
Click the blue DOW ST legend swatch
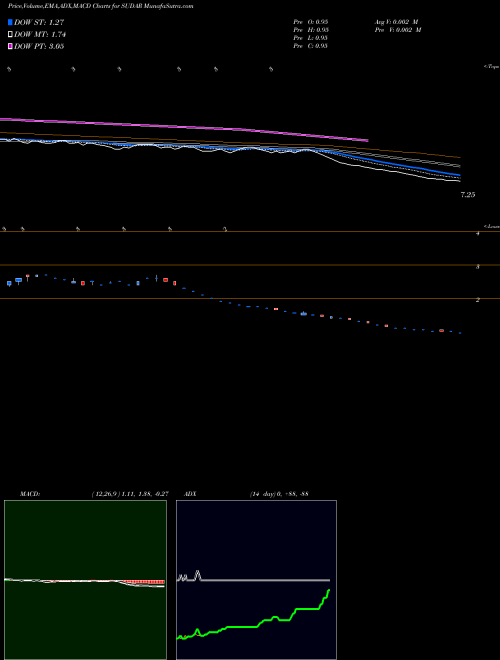pyautogui.click(x=10, y=22)
